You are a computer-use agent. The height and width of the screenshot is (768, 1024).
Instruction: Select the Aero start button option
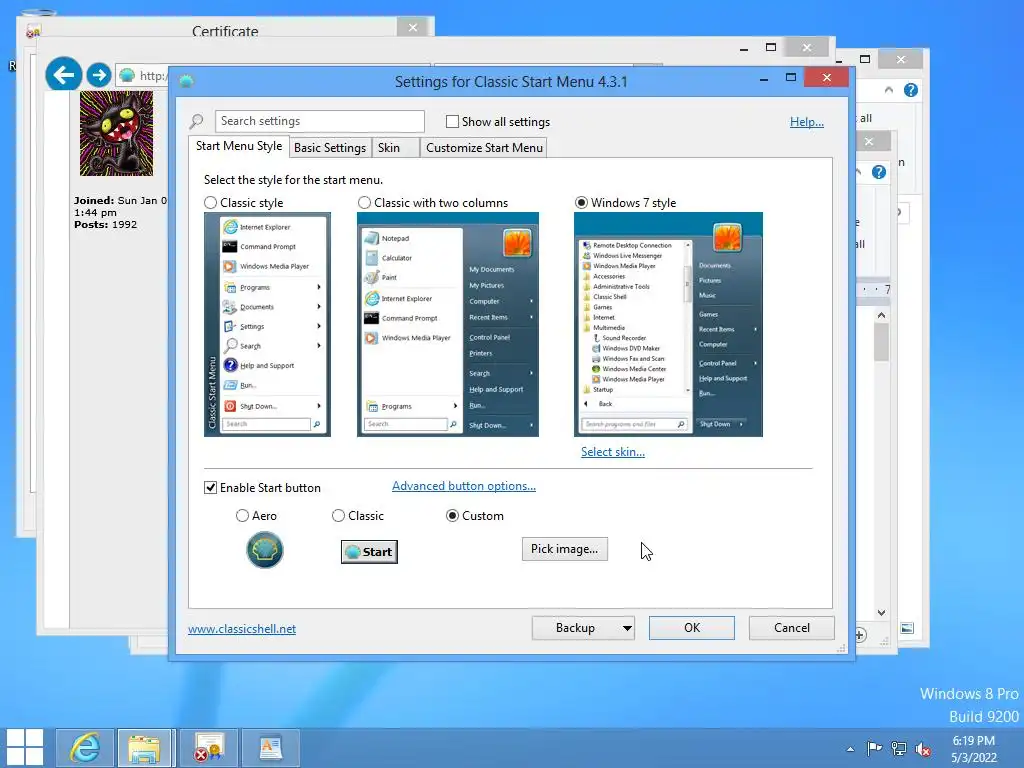[242, 516]
